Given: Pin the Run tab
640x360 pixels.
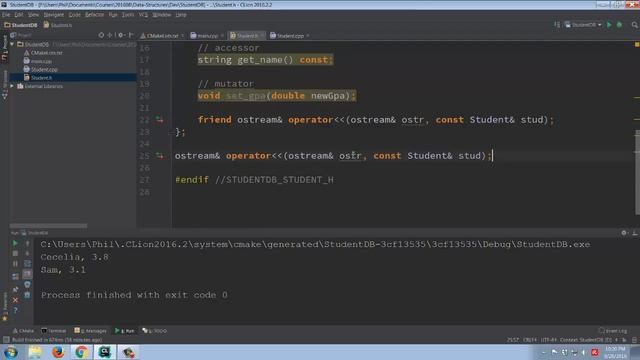Looking at the screenshot, I should (x=15, y=289).
